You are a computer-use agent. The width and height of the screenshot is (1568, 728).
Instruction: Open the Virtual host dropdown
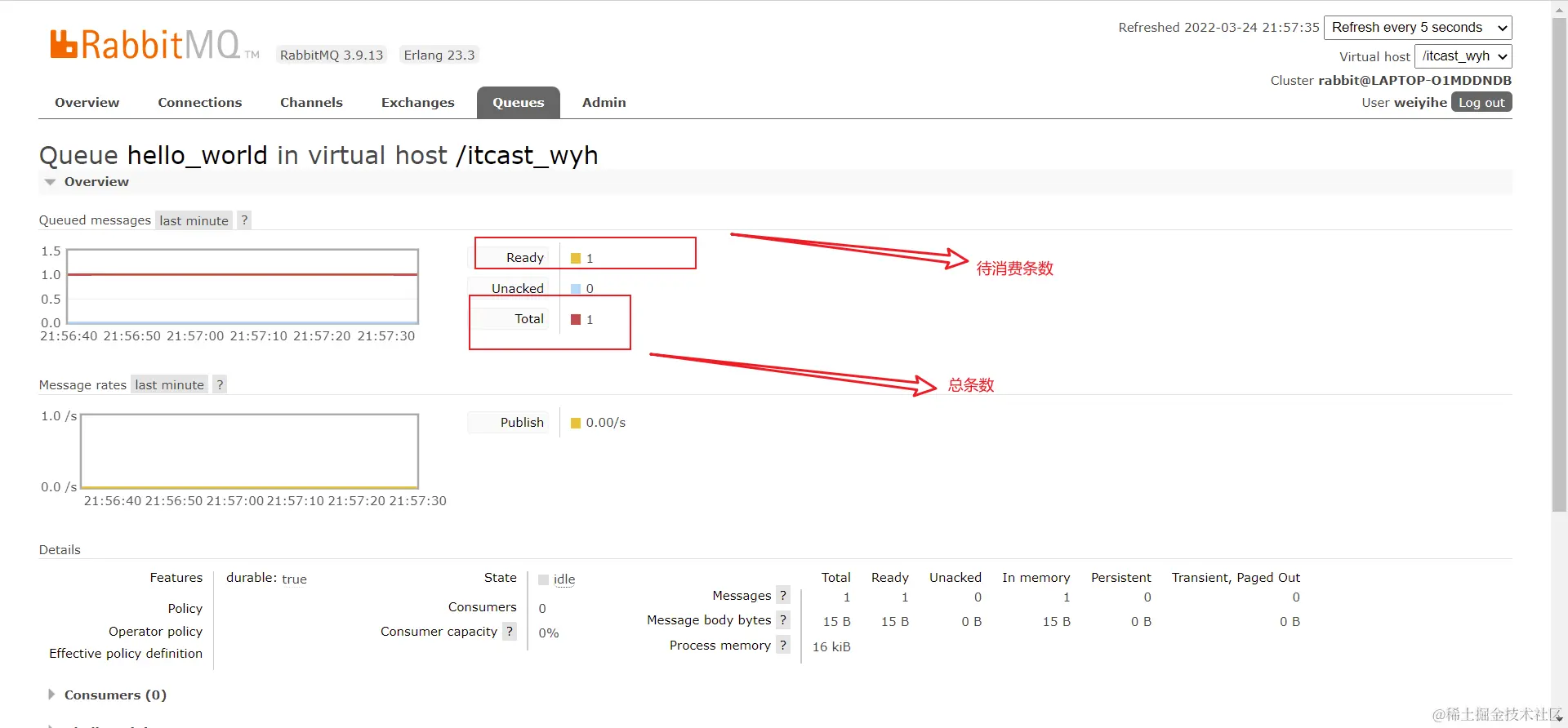tap(1463, 56)
